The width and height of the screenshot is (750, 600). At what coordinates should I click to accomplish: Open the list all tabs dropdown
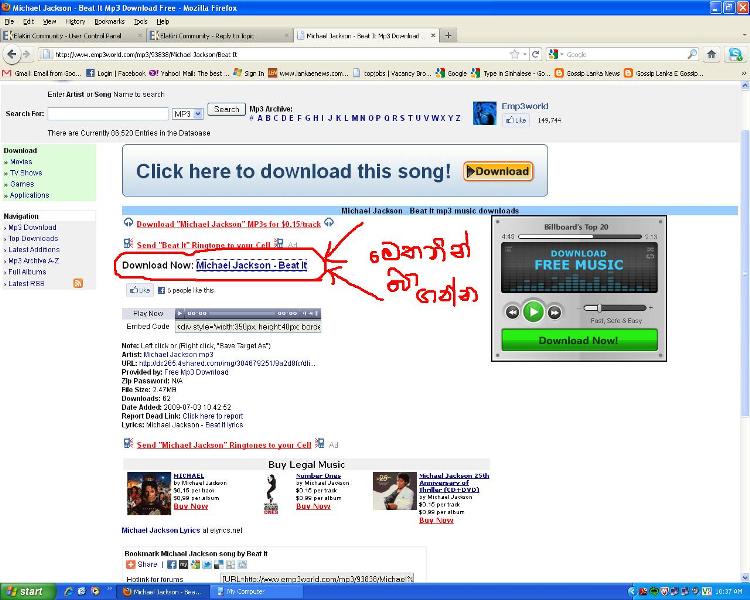(744, 35)
